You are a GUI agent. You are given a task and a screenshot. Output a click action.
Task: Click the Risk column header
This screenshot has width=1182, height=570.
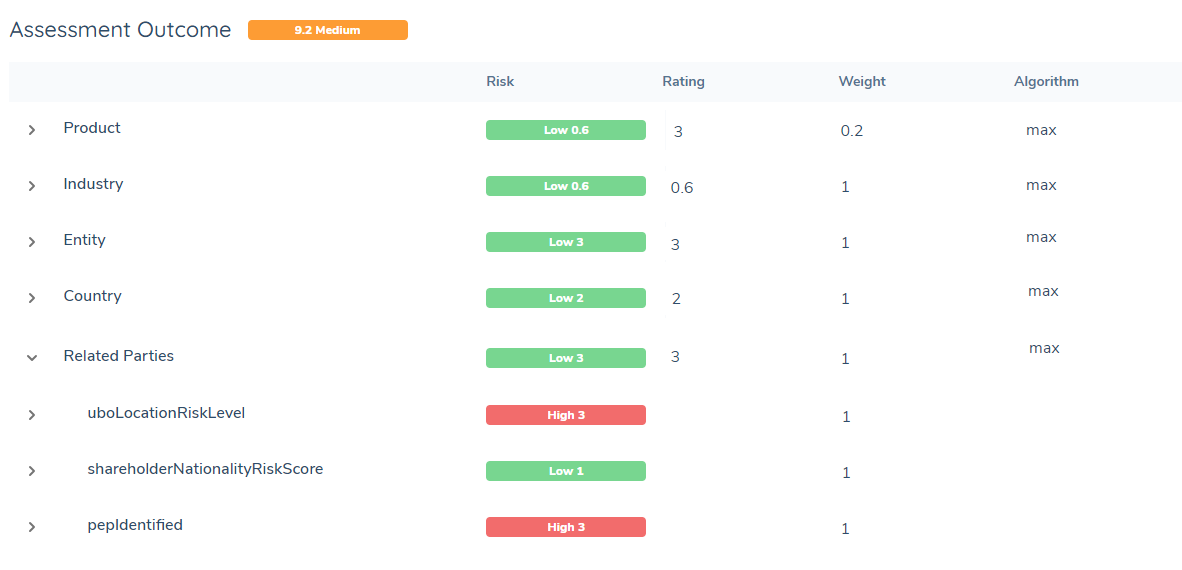coord(500,82)
